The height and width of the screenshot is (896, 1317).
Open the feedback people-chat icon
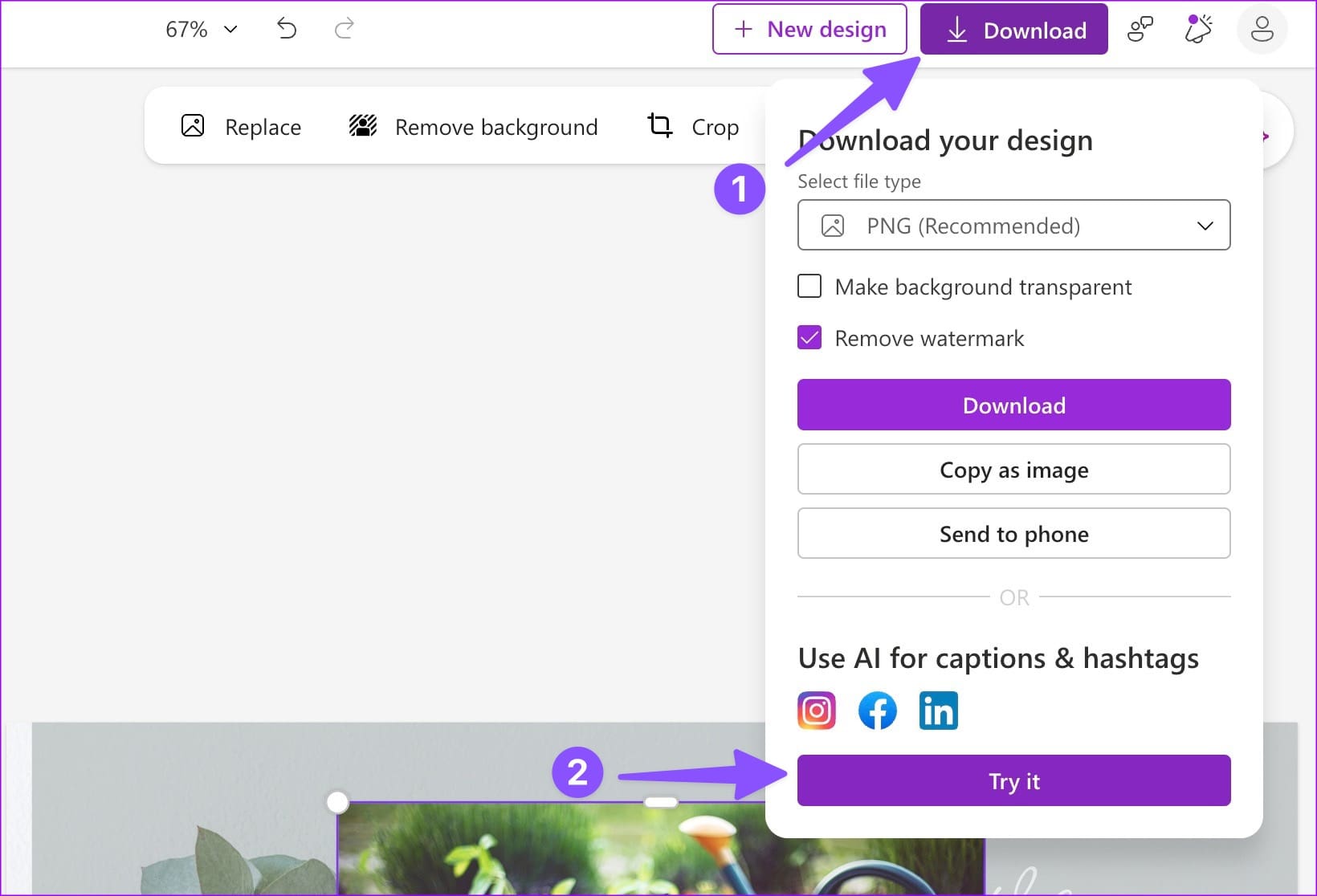(x=1140, y=30)
